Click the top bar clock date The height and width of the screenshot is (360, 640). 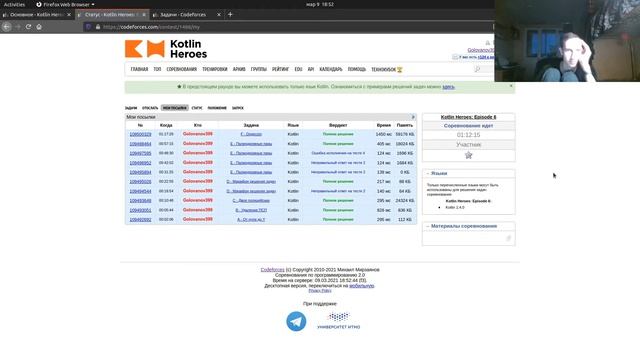point(320,4)
